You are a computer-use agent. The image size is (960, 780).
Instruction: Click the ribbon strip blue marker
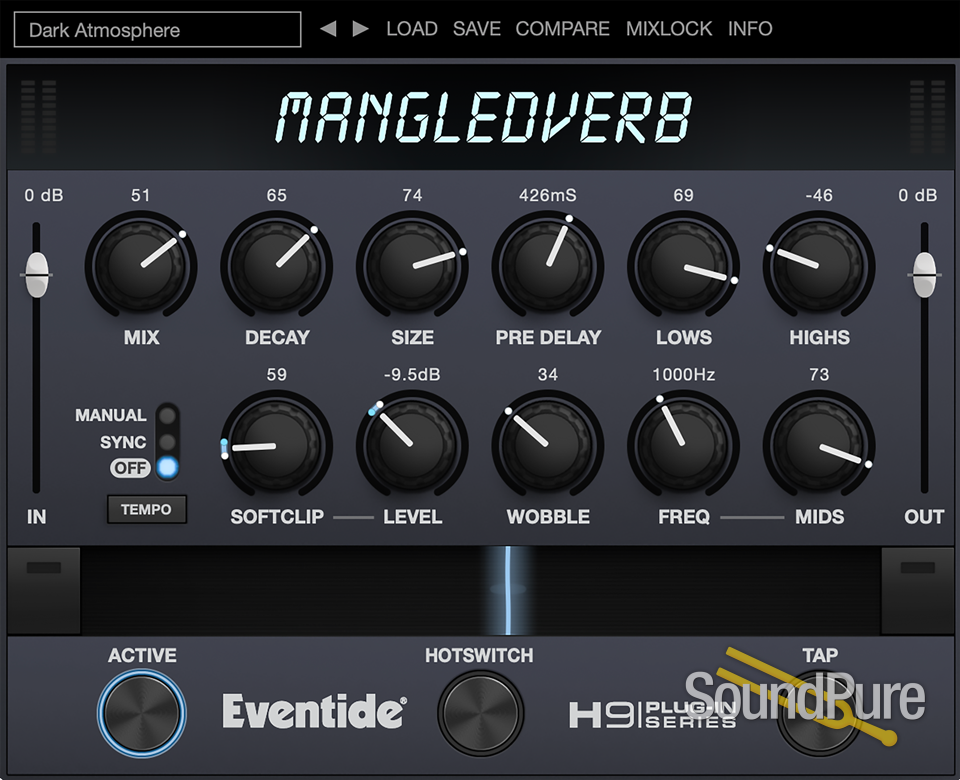point(508,590)
